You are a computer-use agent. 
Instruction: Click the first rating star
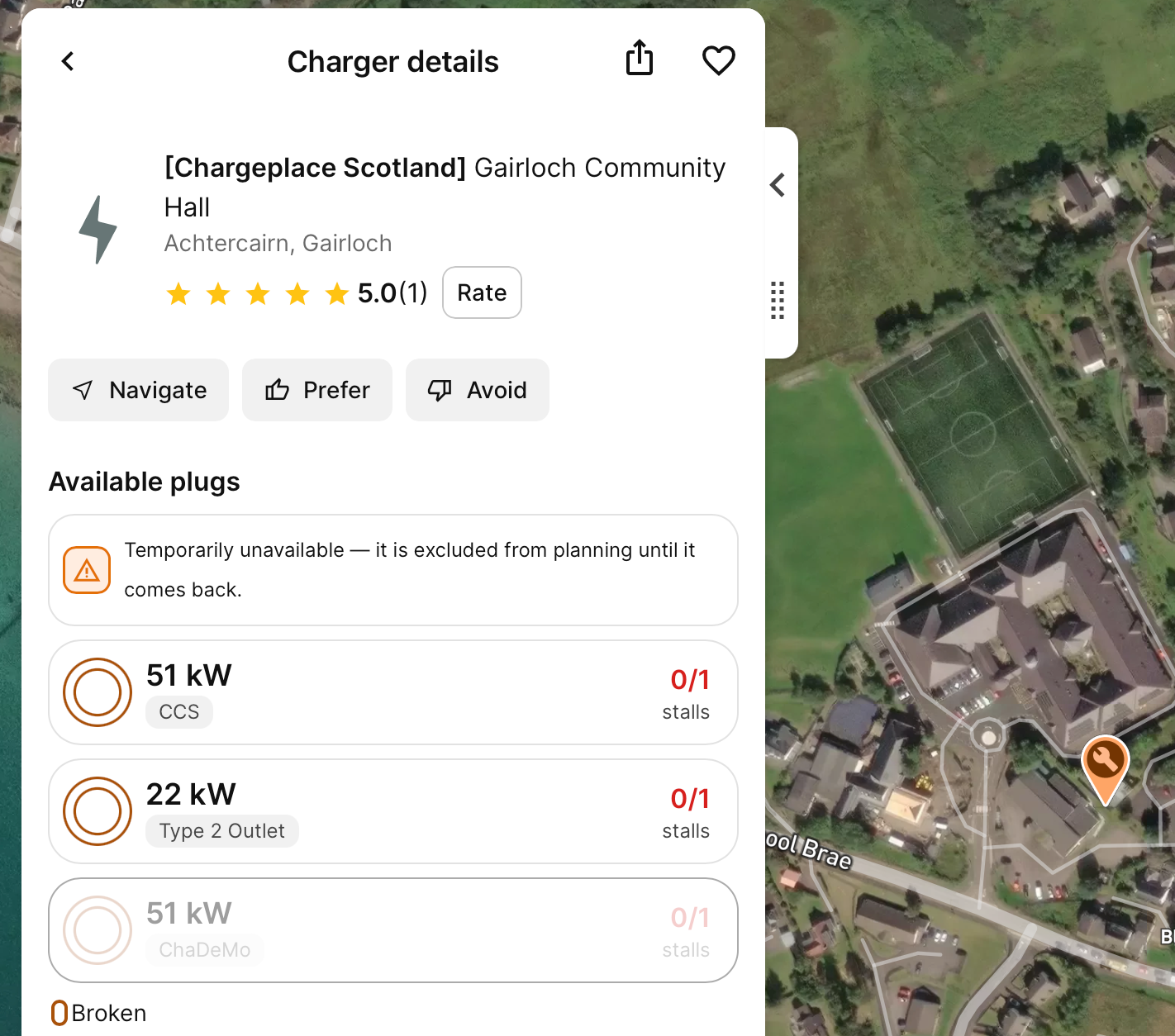click(178, 293)
